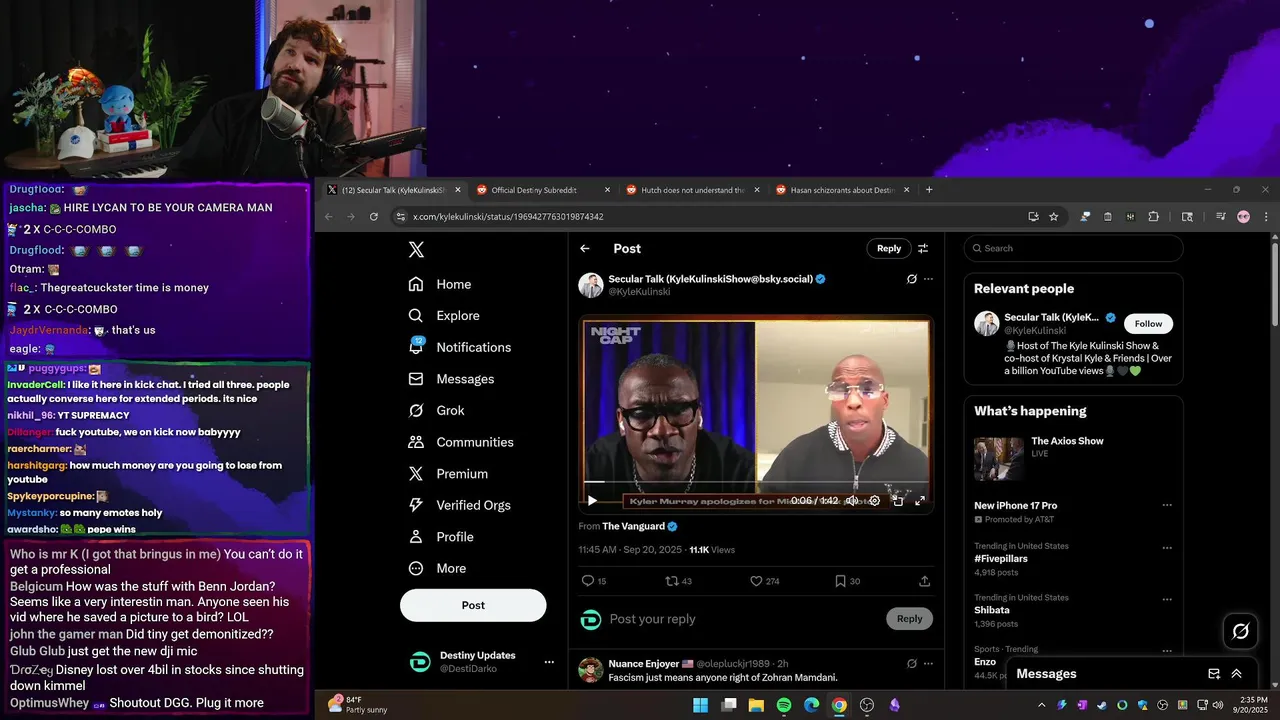Open the more options menu on the main post

928,279
